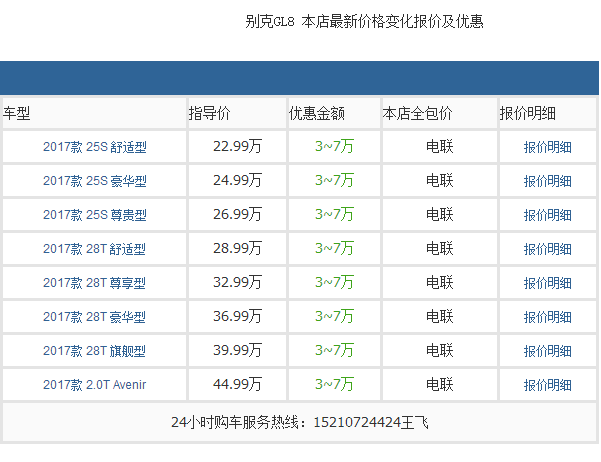Select the 32.99万 guide price cell

point(237,282)
